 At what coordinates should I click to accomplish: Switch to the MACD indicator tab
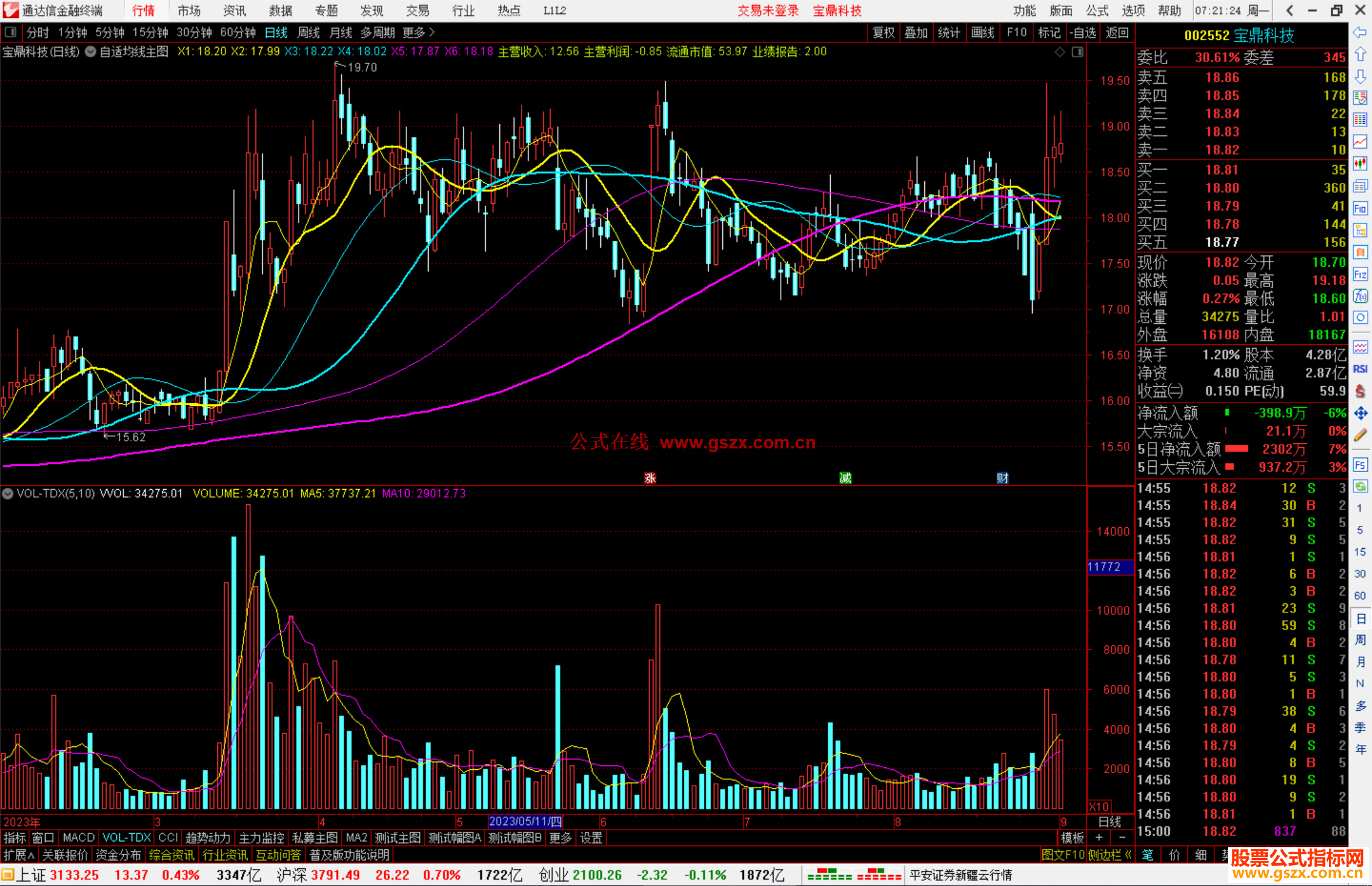coord(78,838)
